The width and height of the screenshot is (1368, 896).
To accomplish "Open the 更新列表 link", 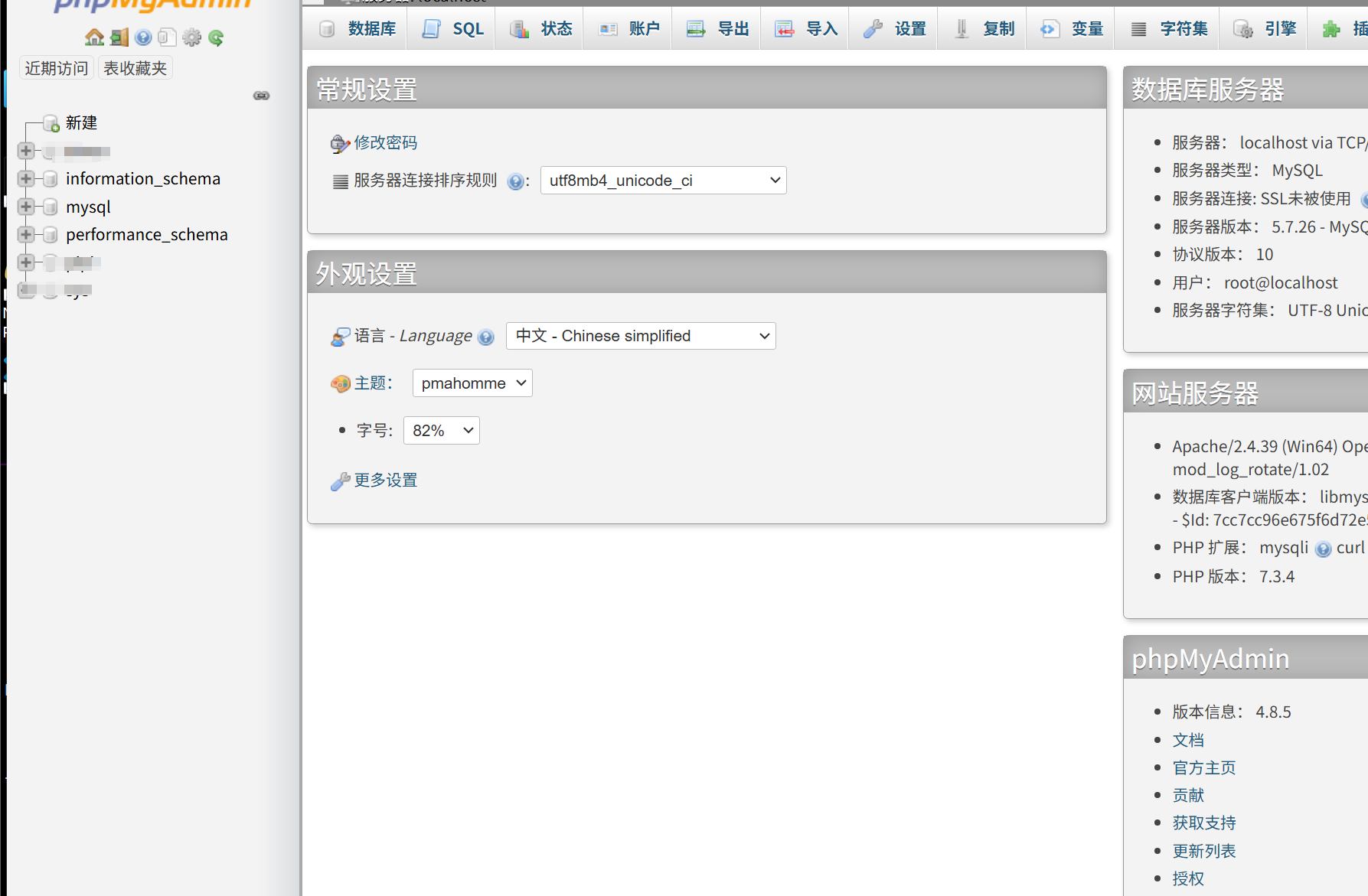I will point(1204,851).
